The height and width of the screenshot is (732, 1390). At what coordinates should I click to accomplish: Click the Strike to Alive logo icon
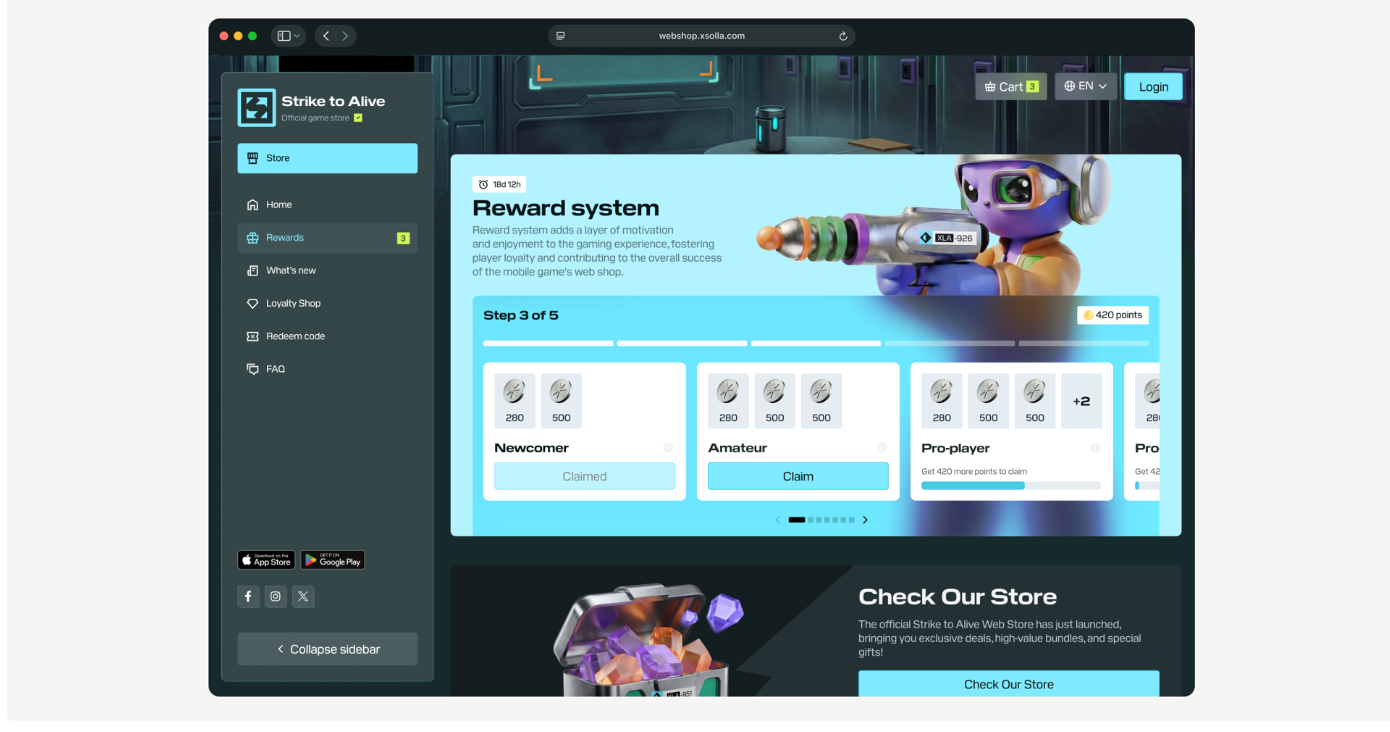256,108
